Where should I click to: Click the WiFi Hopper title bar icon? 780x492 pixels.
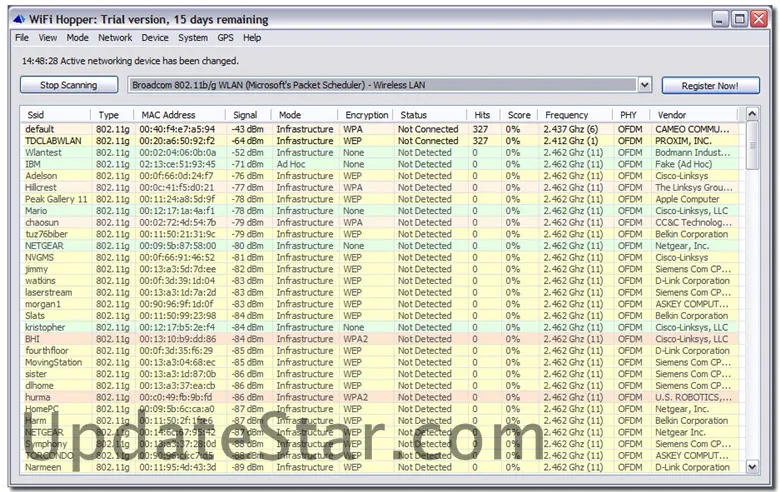[x=18, y=19]
